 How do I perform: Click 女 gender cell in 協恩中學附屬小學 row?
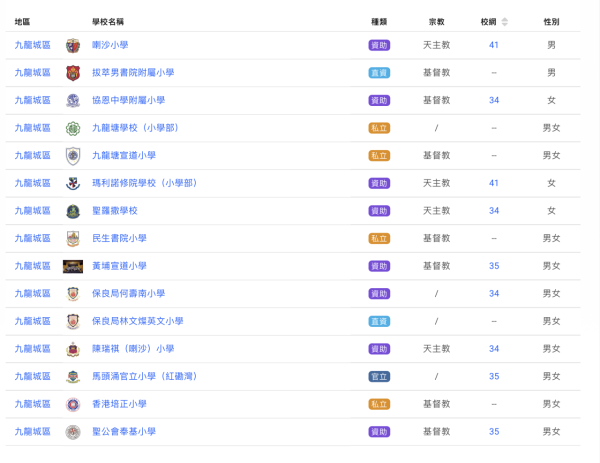[551, 100]
